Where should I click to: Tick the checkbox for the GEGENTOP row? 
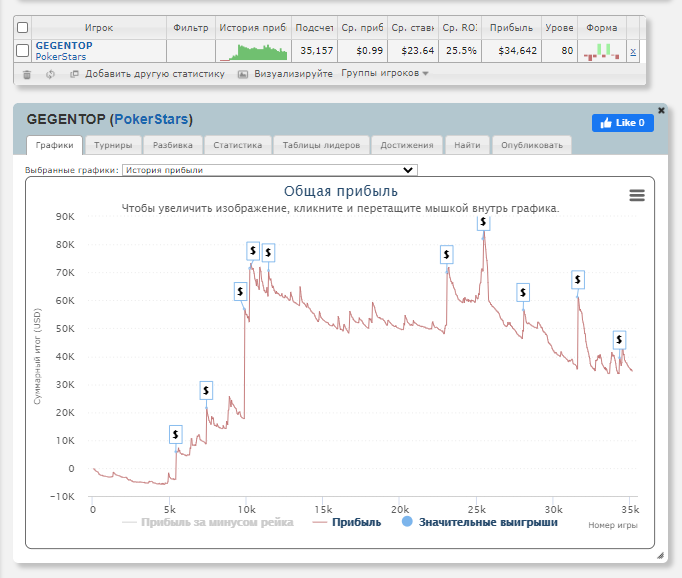(x=22, y=50)
